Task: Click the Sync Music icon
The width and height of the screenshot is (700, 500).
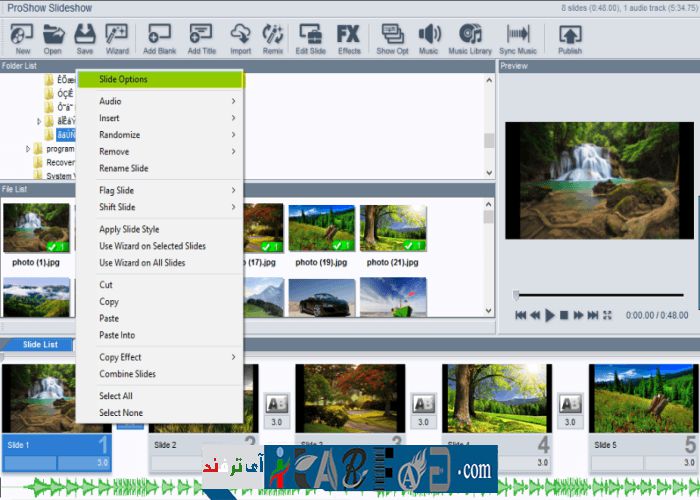Action: 518,36
